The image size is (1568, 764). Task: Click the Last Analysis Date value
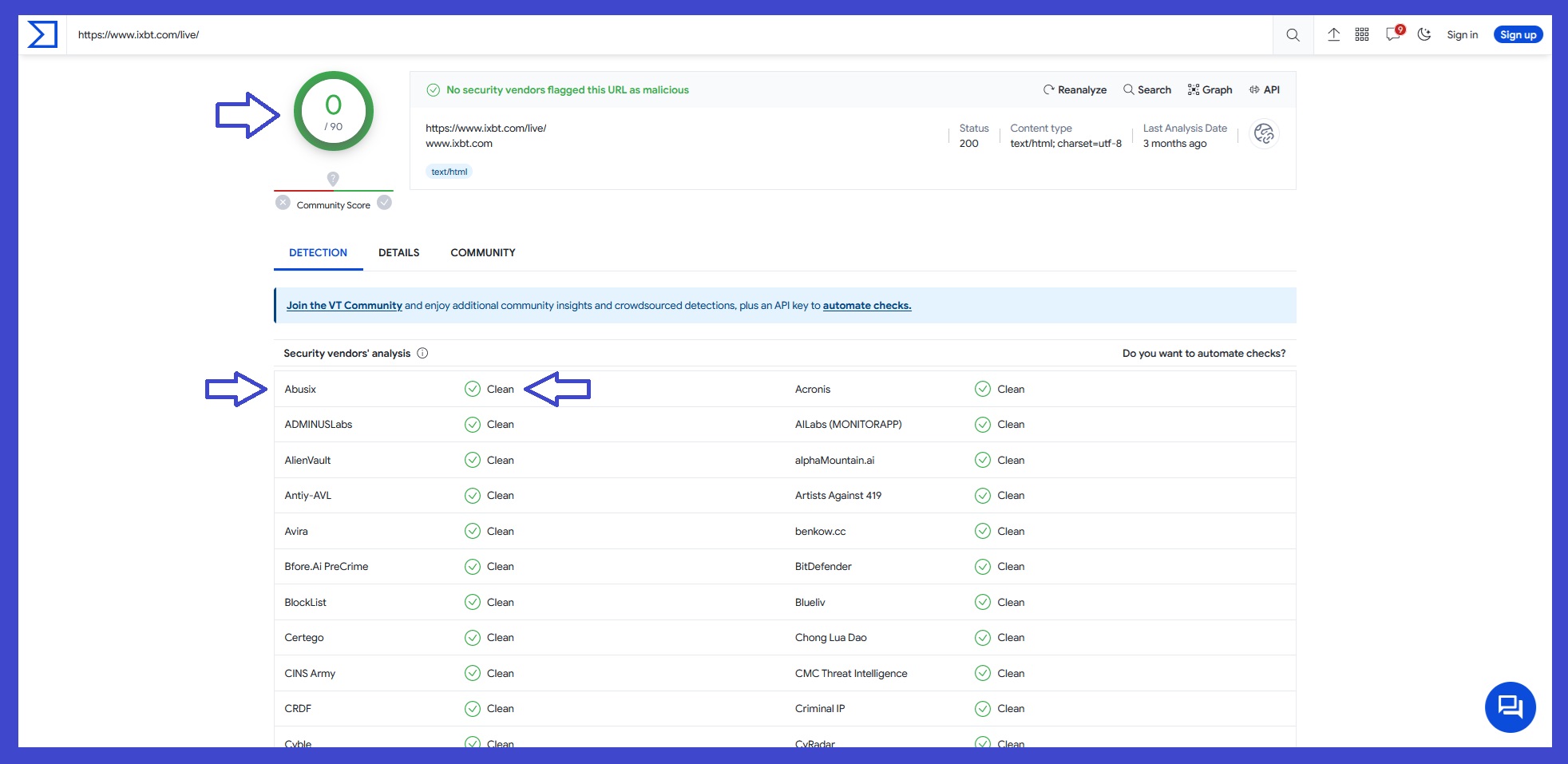(x=1174, y=144)
